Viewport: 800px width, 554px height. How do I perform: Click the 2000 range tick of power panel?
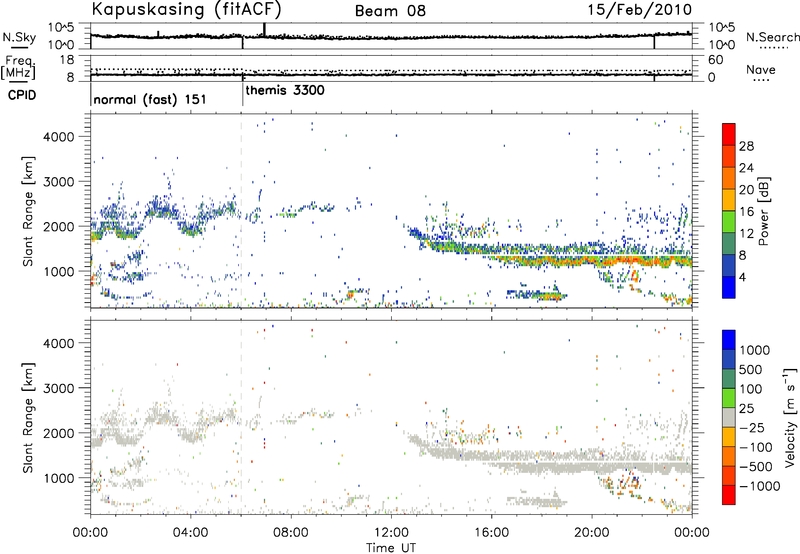pyautogui.click(x=58, y=226)
